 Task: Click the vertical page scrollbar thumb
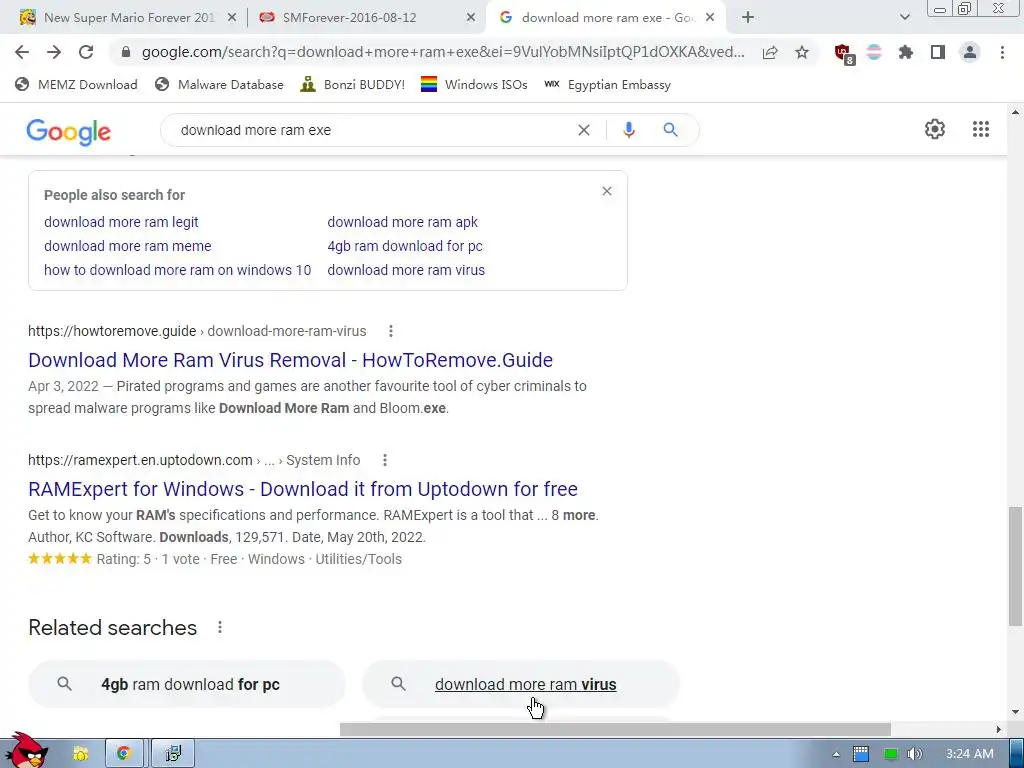click(1016, 566)
